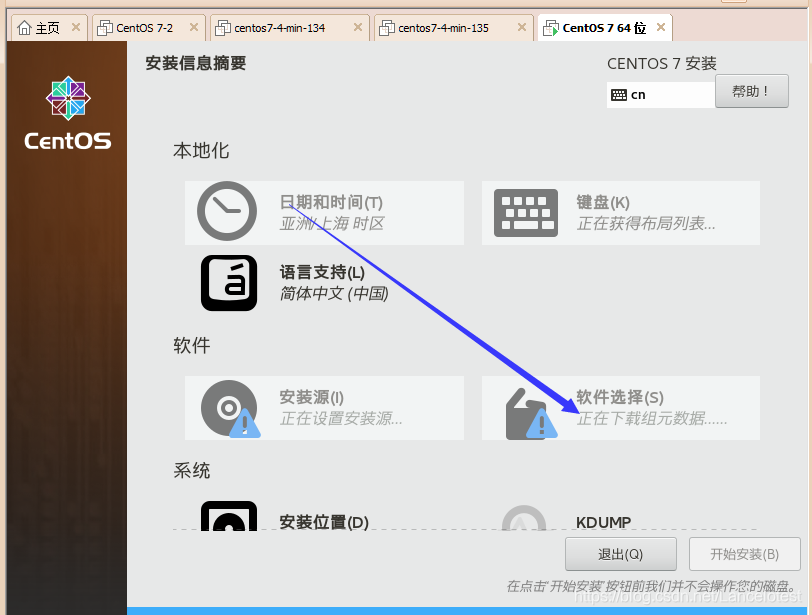Click the warning badge on 软件选择
This screenshot has width=812, height=615.
pyautogui.click(x=540, y=425)
